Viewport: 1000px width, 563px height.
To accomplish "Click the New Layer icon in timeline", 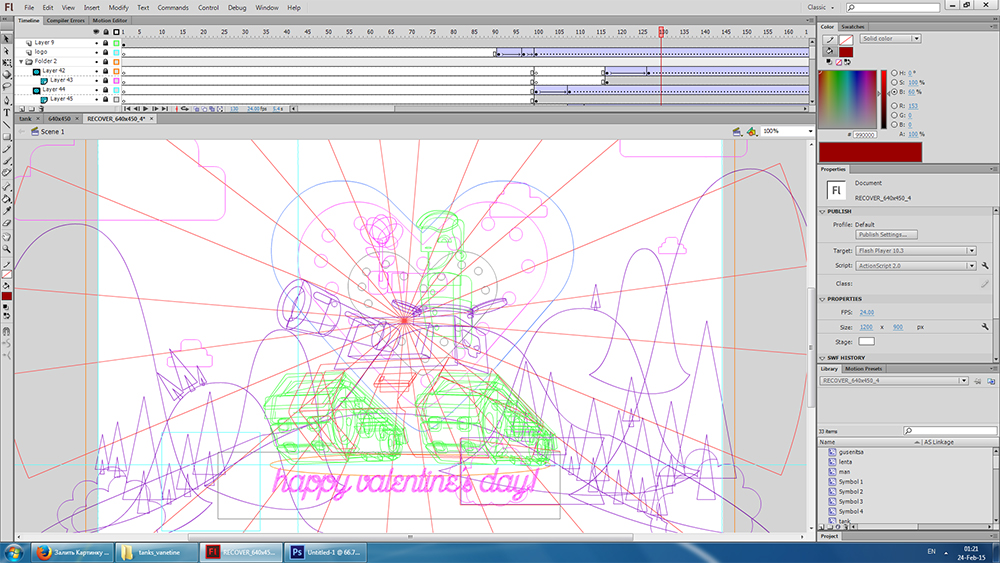I will [22, 109].
